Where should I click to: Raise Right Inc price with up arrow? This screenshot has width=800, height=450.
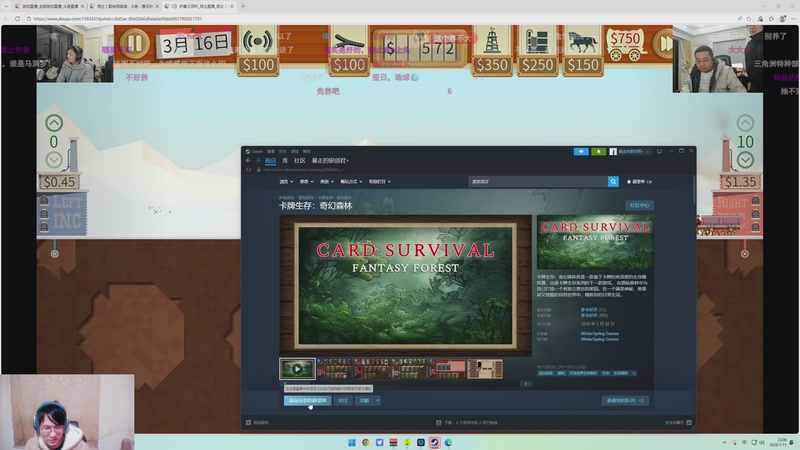pyautogui.click(x=745, y=123)
